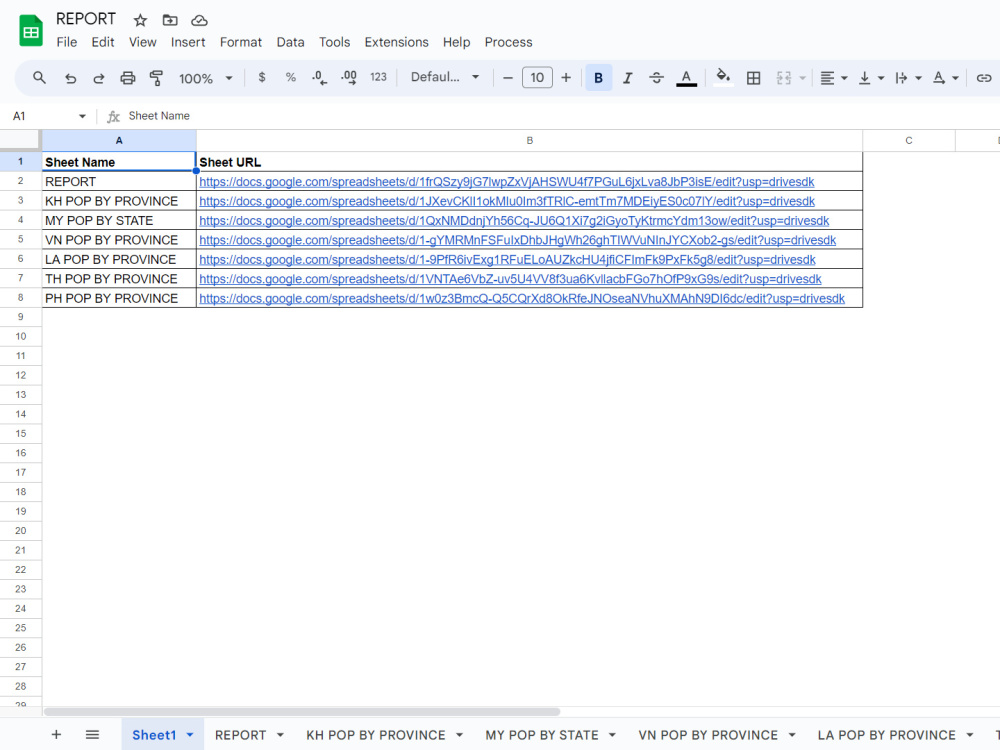This screenshot has width=1000, height=750.
Task: Open the Format menu
Action: pyautogui.click(x=240, y=42)
